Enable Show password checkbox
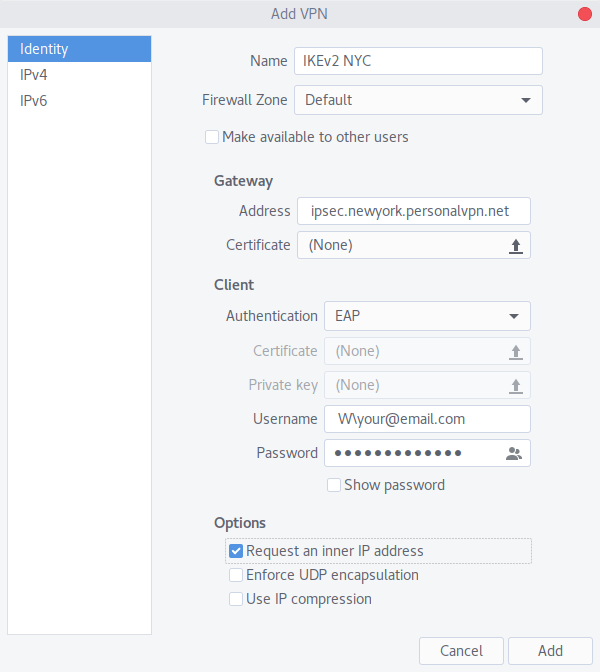This screenshot has width=600, height=672. click(334, 485)
